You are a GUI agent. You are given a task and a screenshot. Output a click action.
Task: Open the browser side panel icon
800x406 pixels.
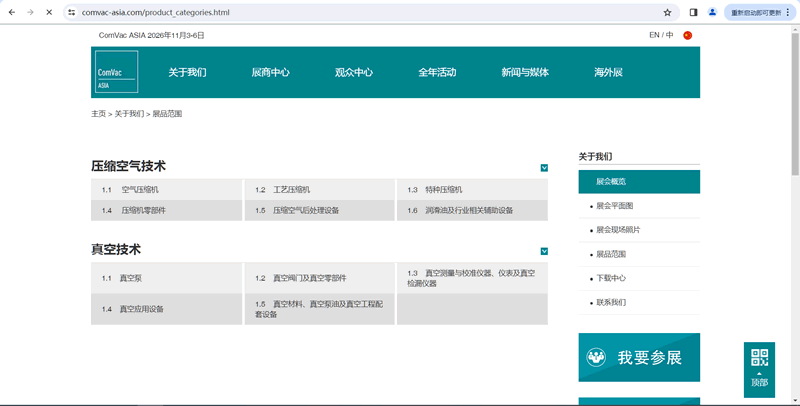(693, 12)
